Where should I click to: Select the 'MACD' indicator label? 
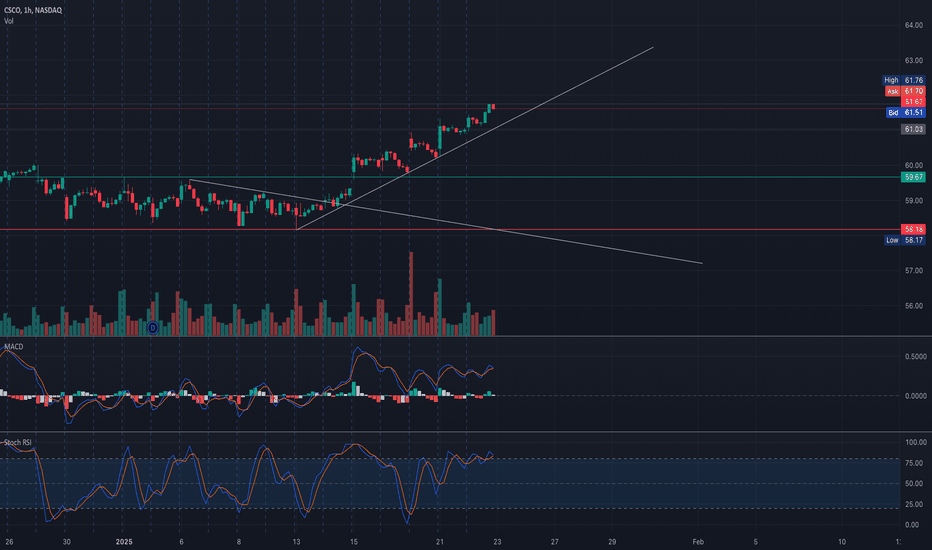pos(14,347)
